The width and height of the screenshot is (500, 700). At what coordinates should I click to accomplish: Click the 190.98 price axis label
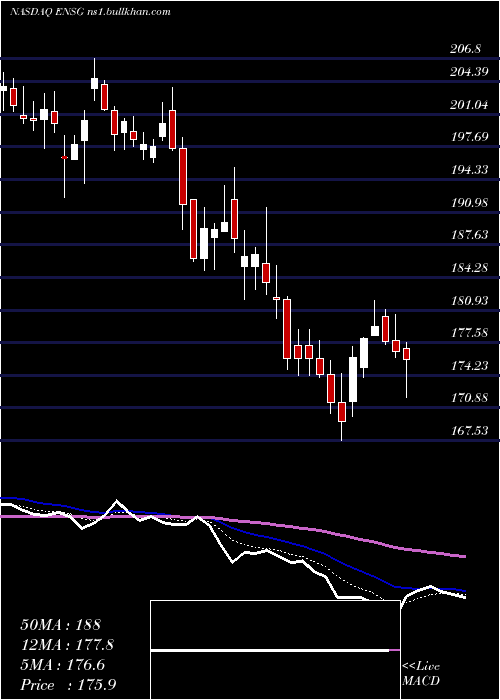pyautogui.click(x=468, y=203)
